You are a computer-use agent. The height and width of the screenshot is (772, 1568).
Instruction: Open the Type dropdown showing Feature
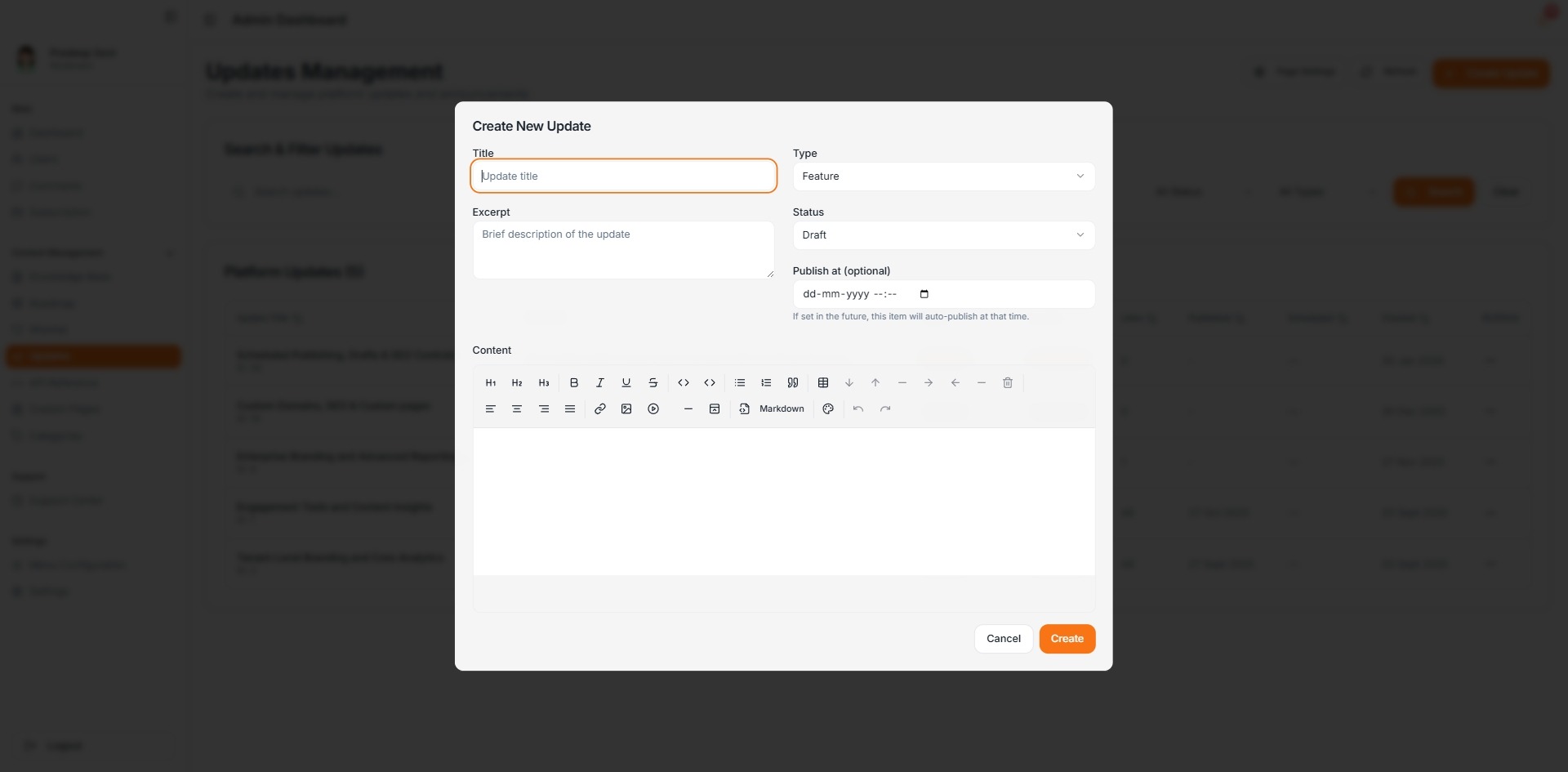(943, 176)
